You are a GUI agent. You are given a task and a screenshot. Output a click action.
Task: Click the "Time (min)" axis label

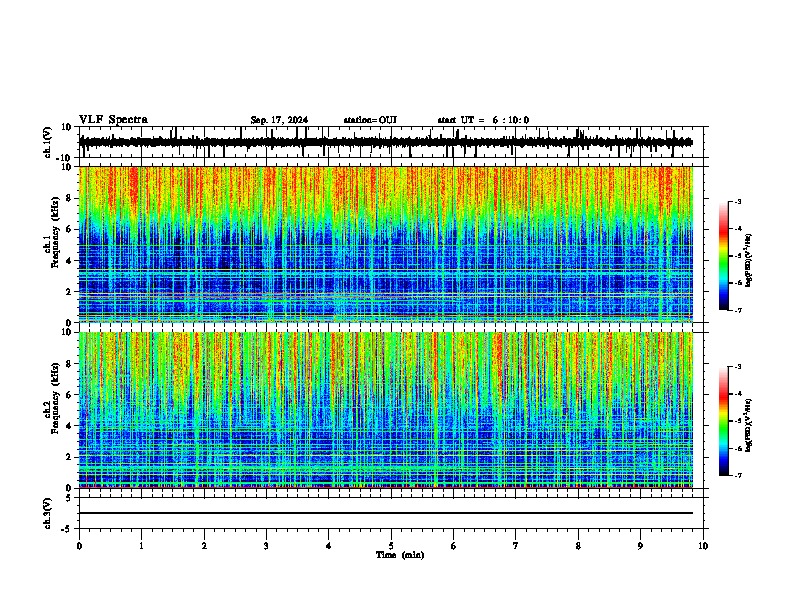pos(400,555)
